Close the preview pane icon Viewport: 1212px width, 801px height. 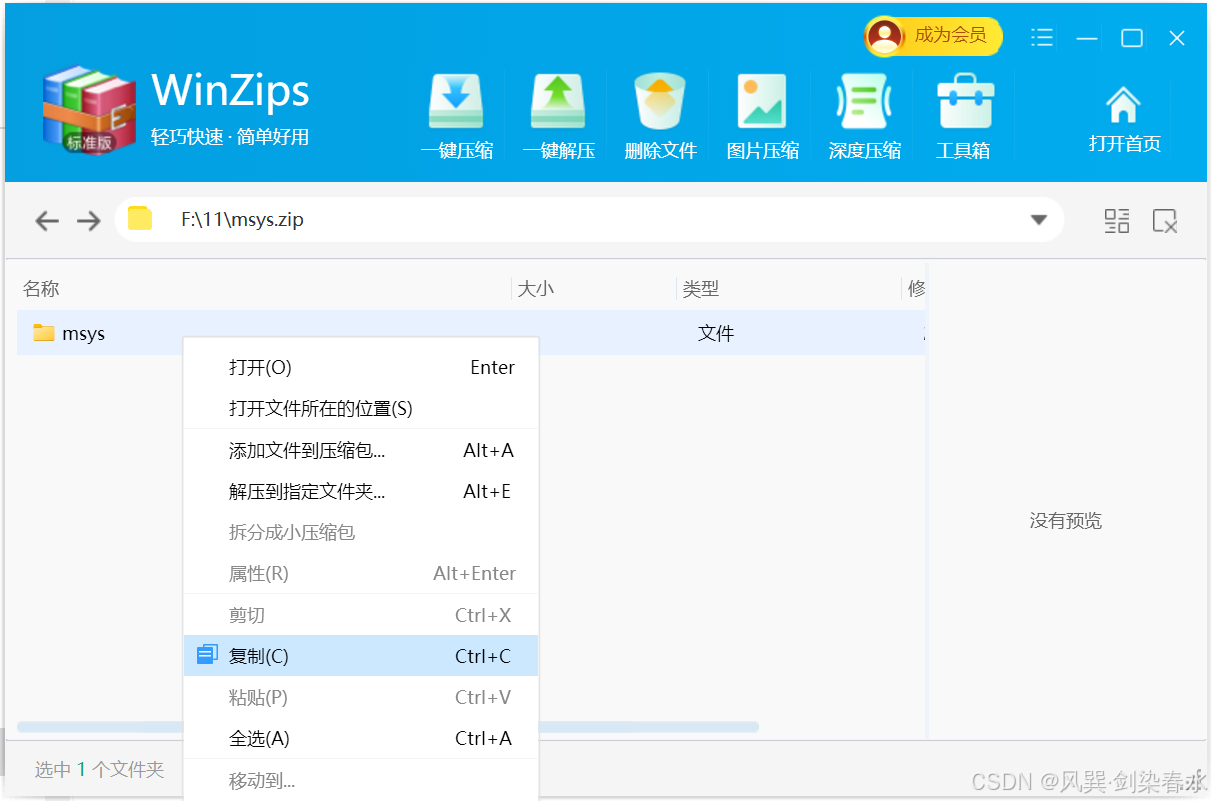pyautogui.click(x=1165, y=221)
